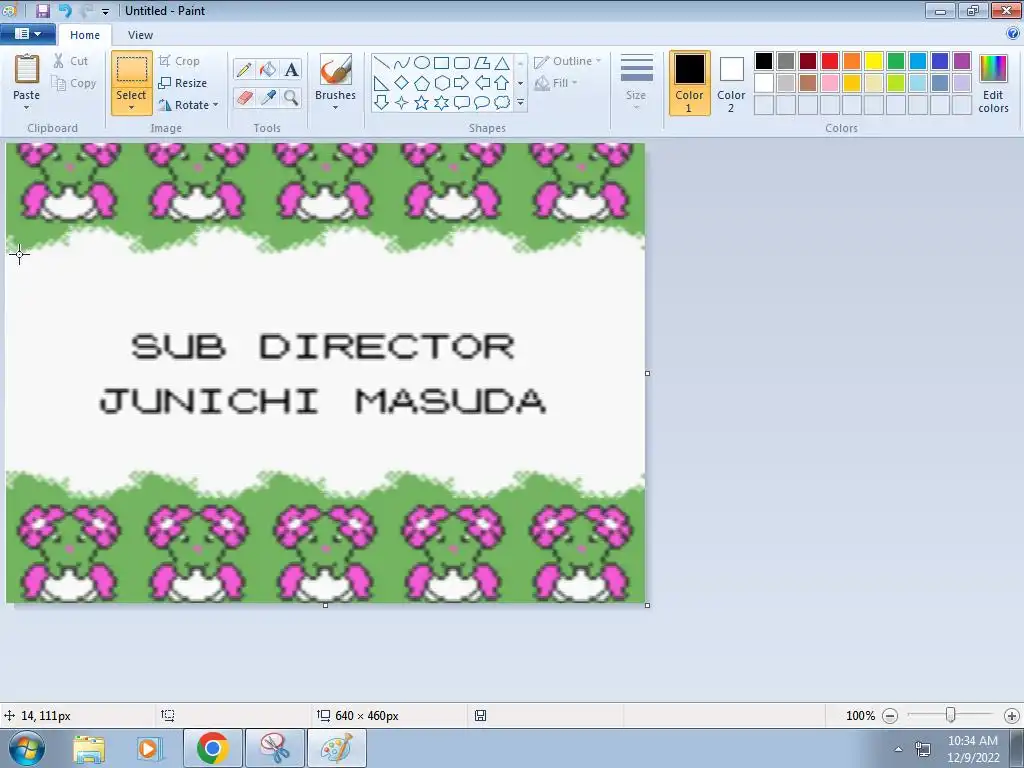The image size is (1024, 768).
Task: Open Windows Start button
Action: (x=26, y=748)
